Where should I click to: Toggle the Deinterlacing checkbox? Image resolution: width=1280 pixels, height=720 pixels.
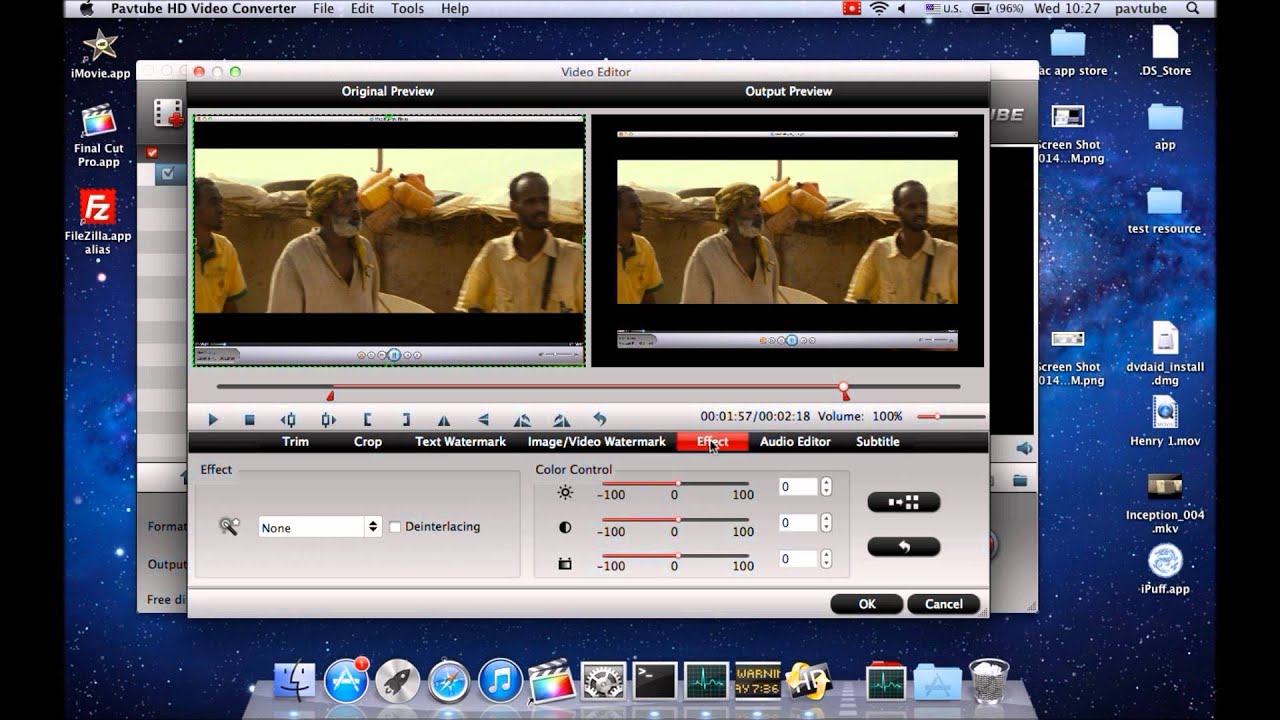tap(395, 527)
